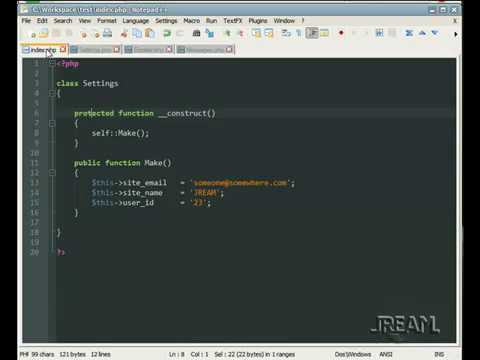Click the 'public function Make()' line
Image resolution: width=480 pixels, height=360 pixels.
(122, 163)
